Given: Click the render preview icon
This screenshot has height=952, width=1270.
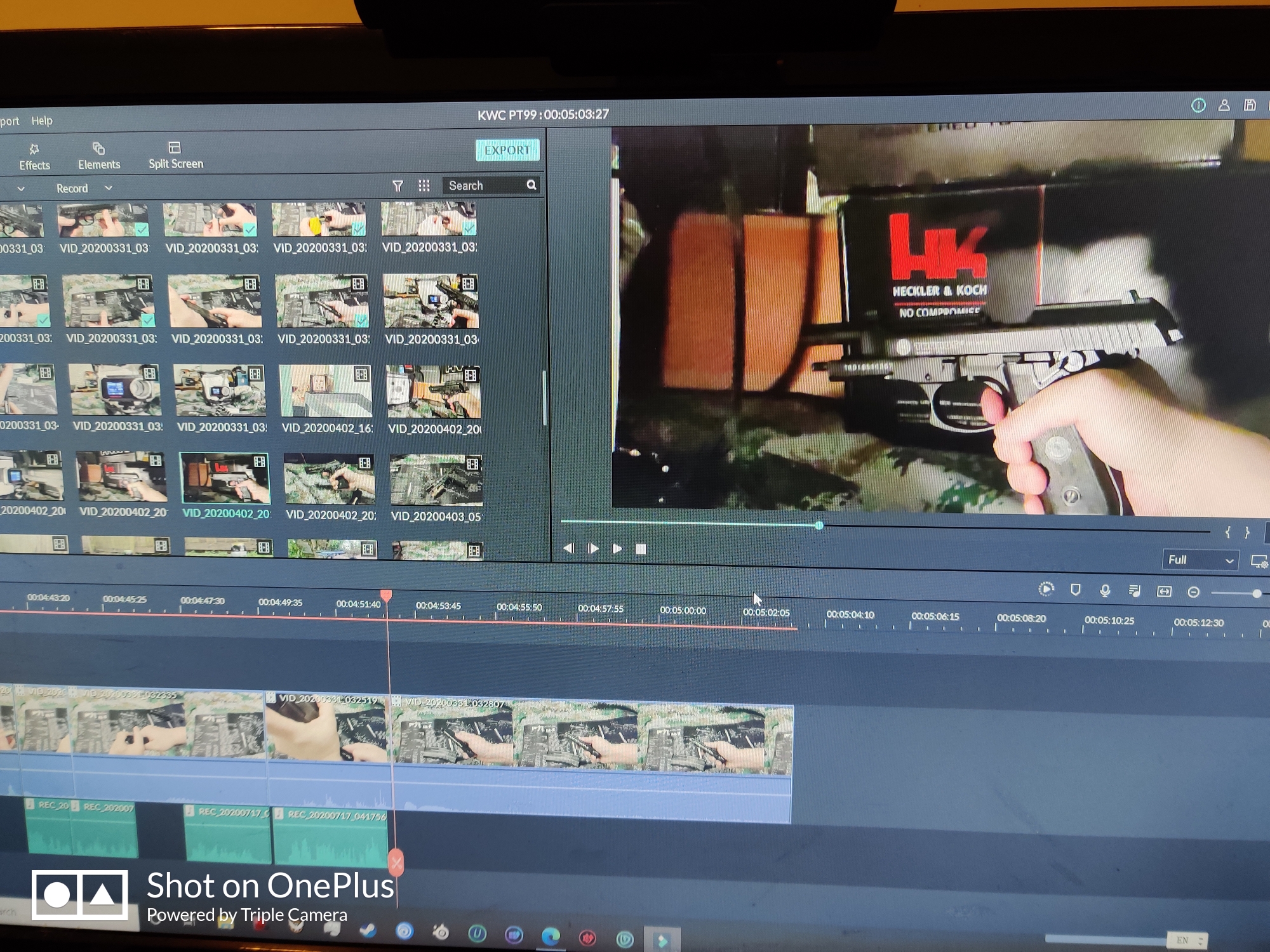Looking at the screenshot, I should coord(1046,590).
